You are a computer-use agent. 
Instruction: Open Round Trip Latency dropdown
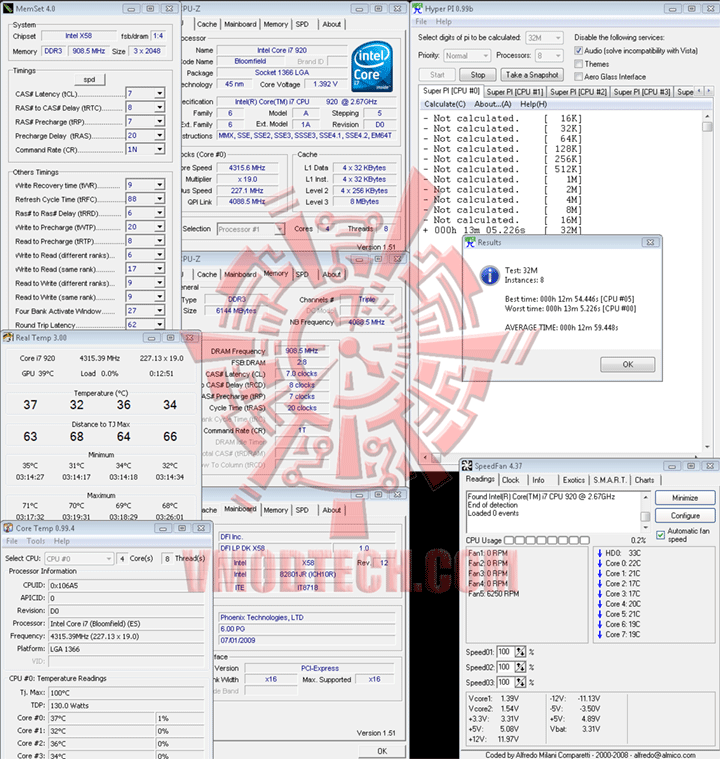tap(159, 324)
